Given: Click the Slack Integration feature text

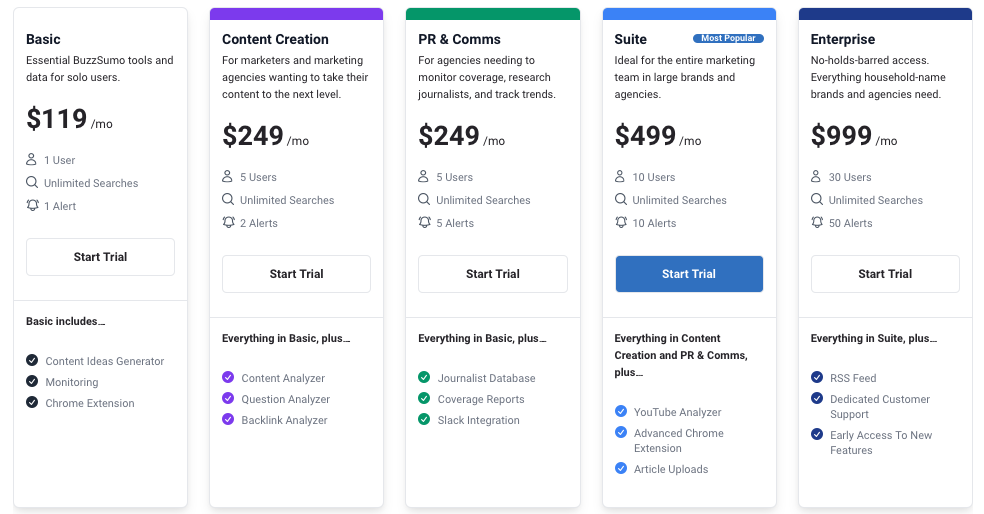Looking at the screenshot, I should coord(478,420).
